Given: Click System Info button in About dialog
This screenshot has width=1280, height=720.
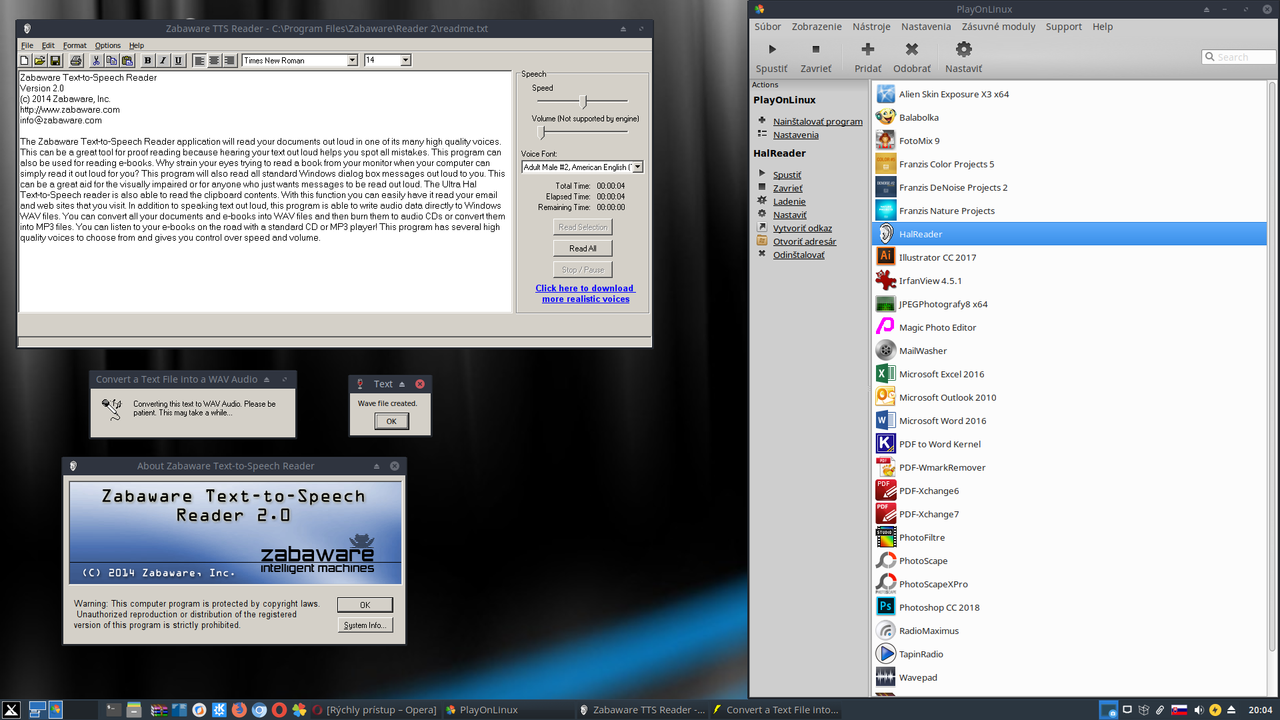Looking at the screenshot, I should [365, 625].
